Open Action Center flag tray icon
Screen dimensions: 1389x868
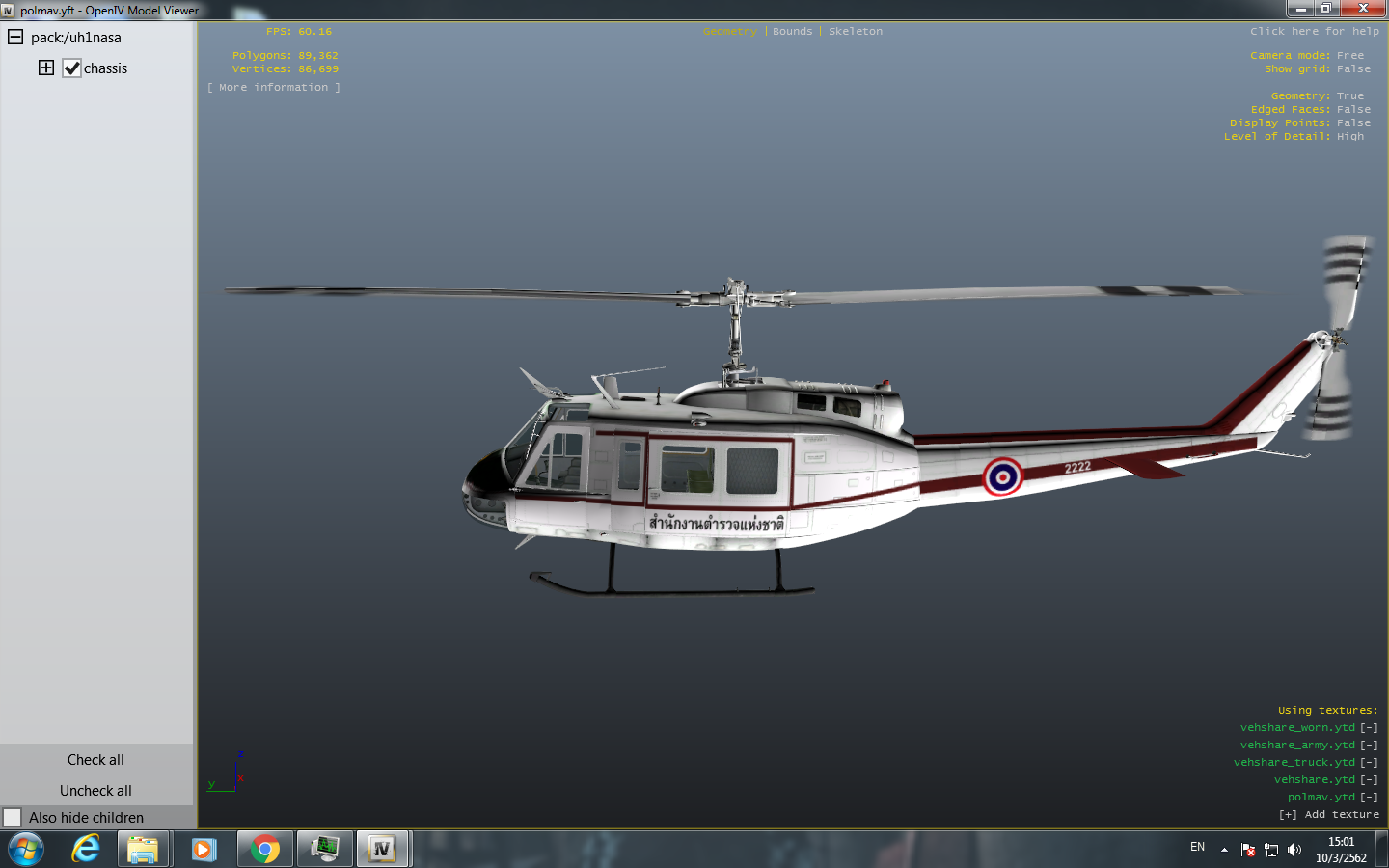coord(1248,850)
